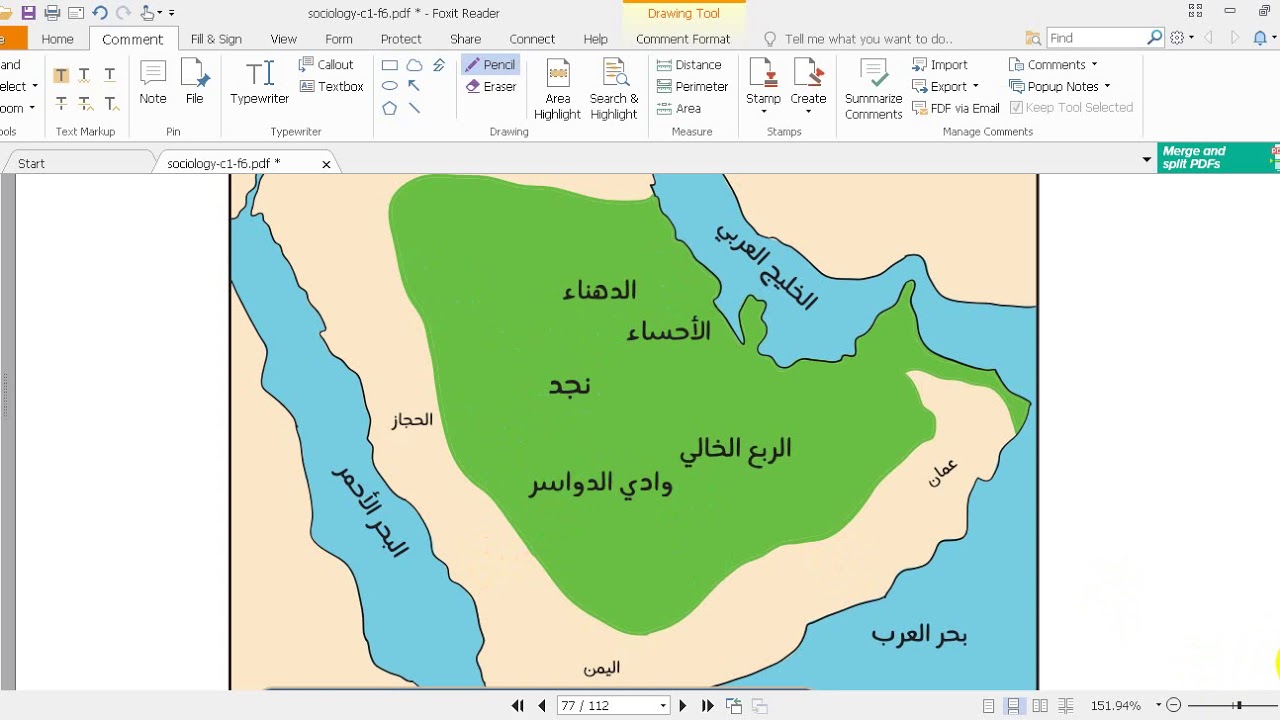Select the Perimeter measure tool
The width and height of the screenshot is (1280, 720).
[x=692, y=87]
